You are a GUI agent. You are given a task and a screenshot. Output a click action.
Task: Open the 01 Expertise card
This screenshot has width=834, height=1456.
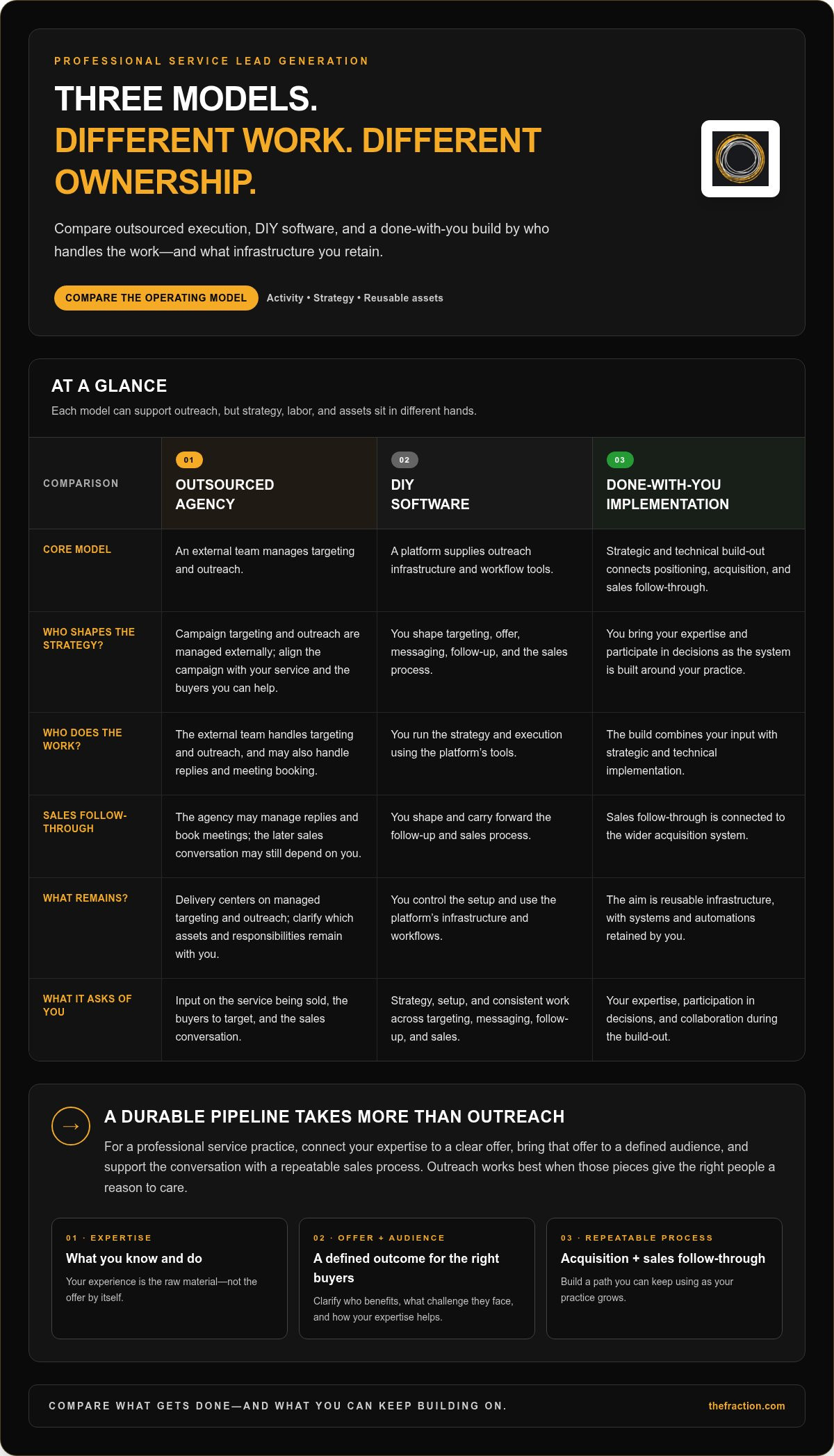(x=170, y=1278)
